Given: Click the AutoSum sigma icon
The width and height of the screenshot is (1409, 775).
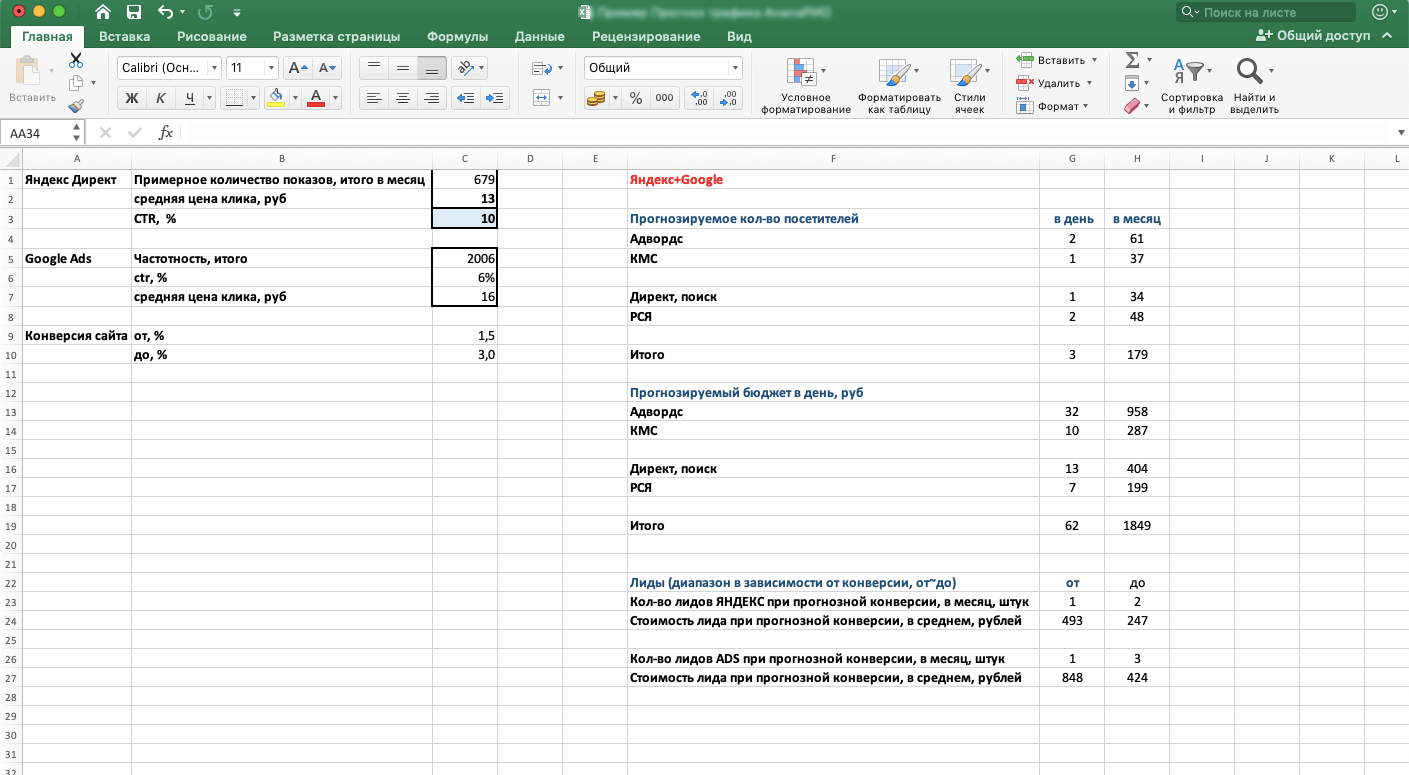Looking at the screenshot, I should coord(1132,60).
